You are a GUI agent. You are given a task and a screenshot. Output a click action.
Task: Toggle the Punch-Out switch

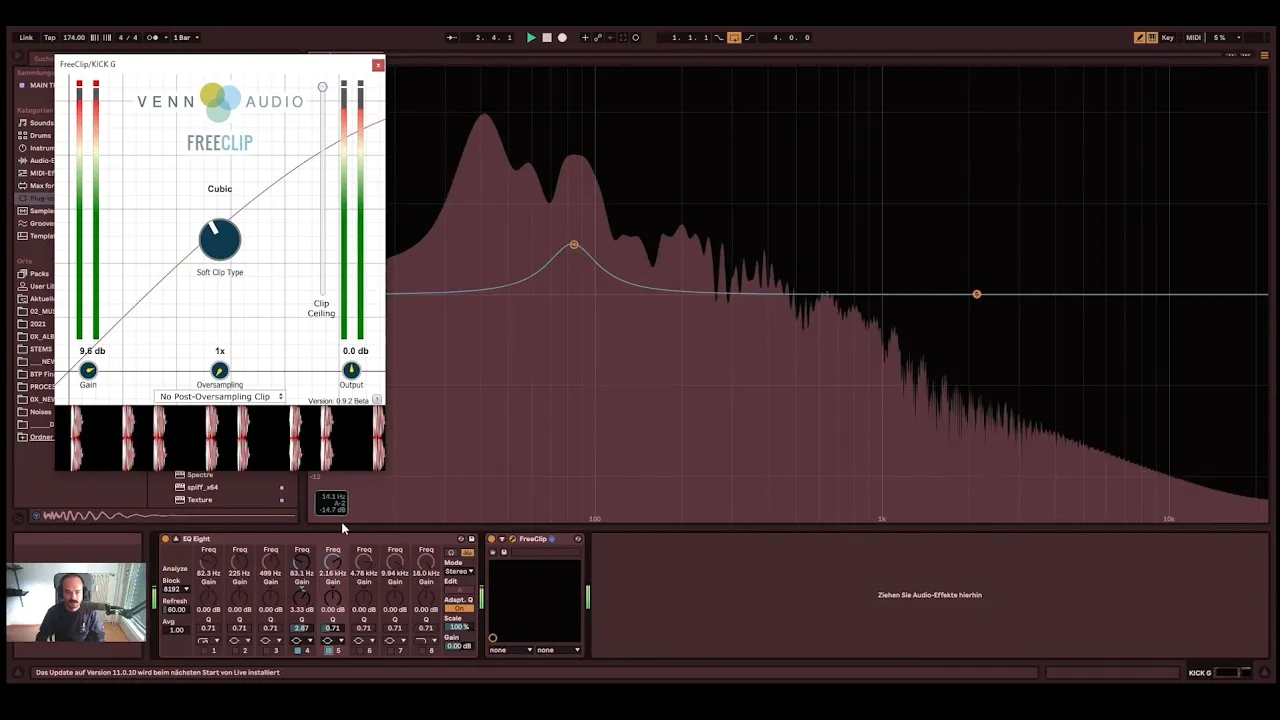click(749, 38)
